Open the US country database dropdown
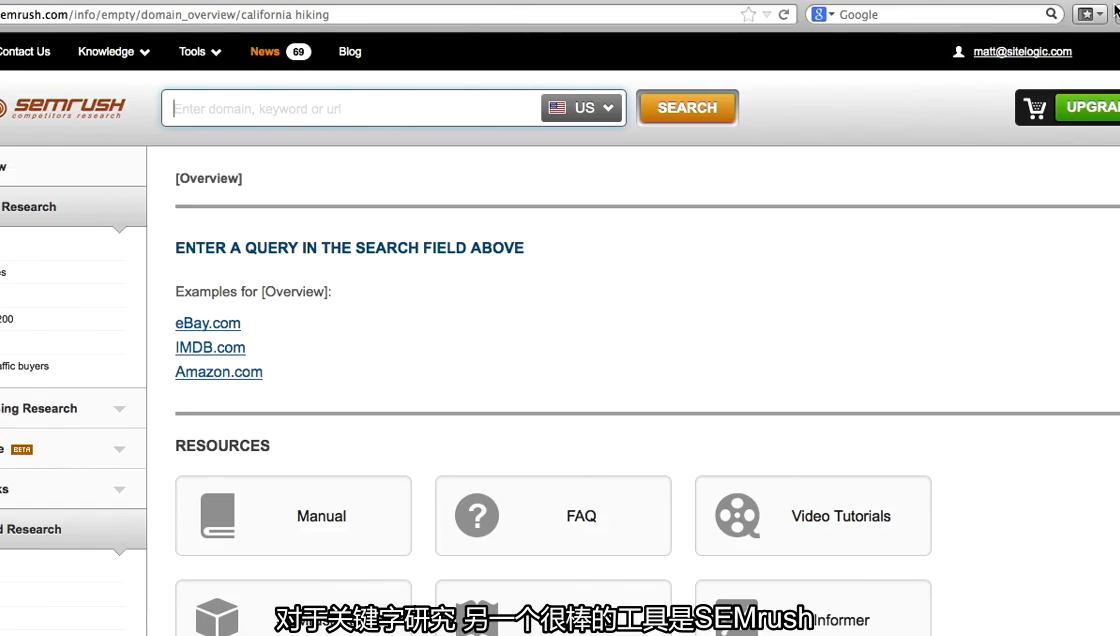 [x=581, y=108]
